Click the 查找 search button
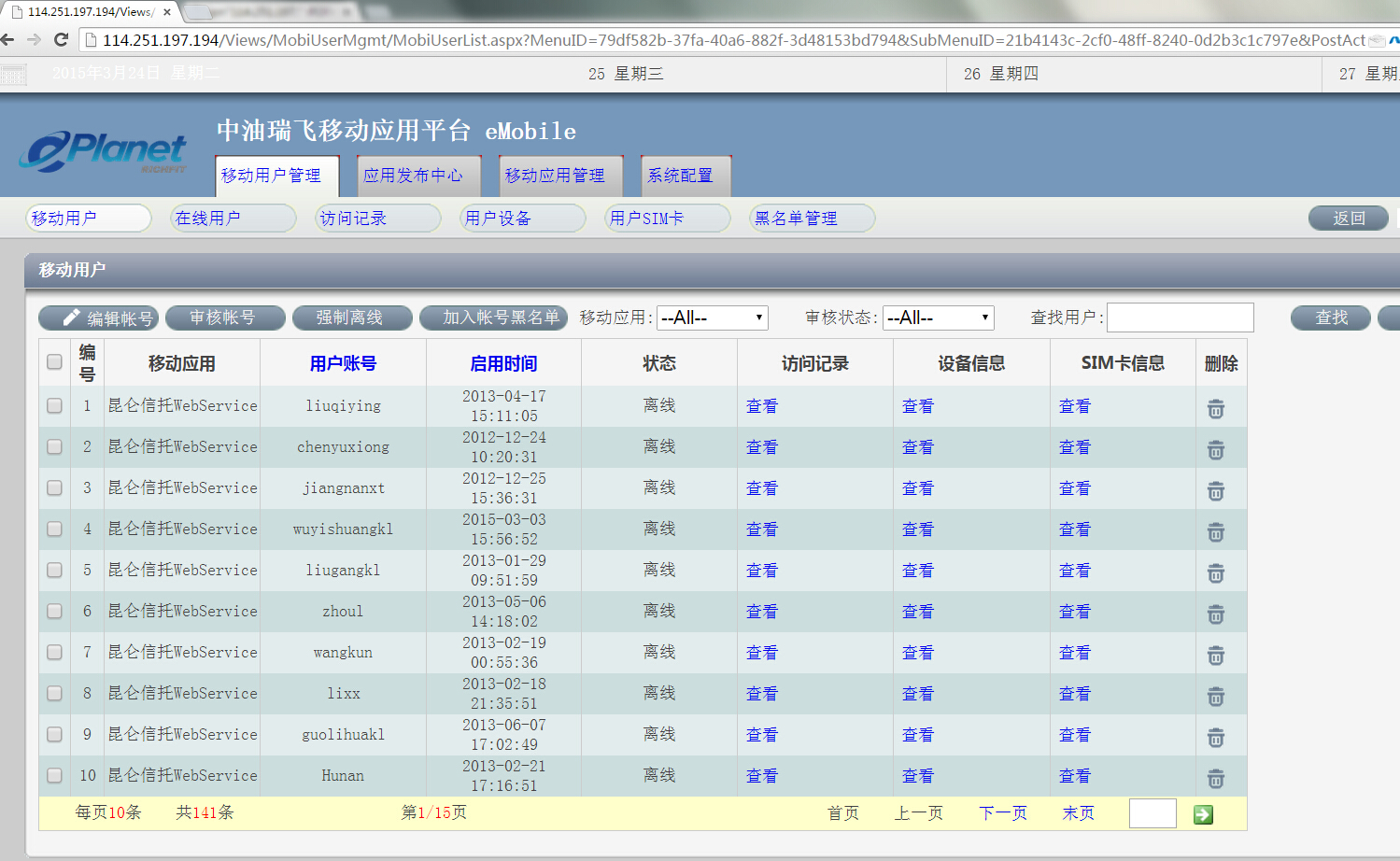1400x861 pixels. click(x=1331, y=318)
